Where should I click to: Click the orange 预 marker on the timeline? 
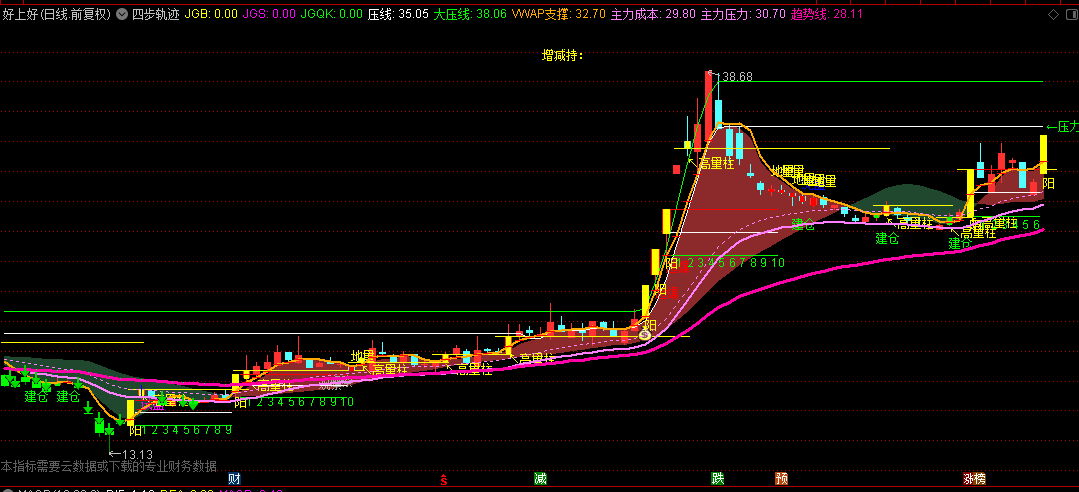(x=781, y=478)
